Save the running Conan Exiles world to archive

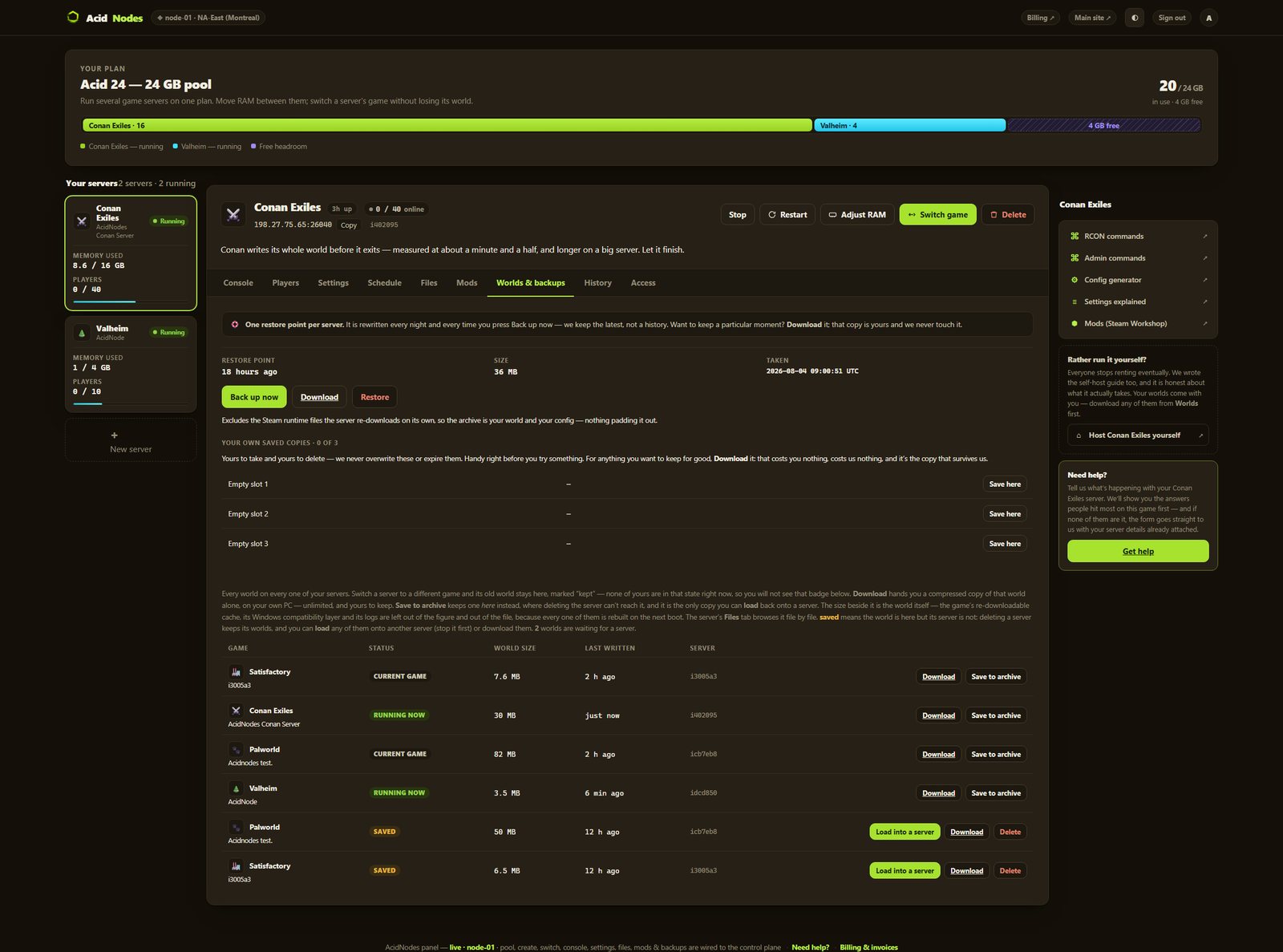coord(996,715)
